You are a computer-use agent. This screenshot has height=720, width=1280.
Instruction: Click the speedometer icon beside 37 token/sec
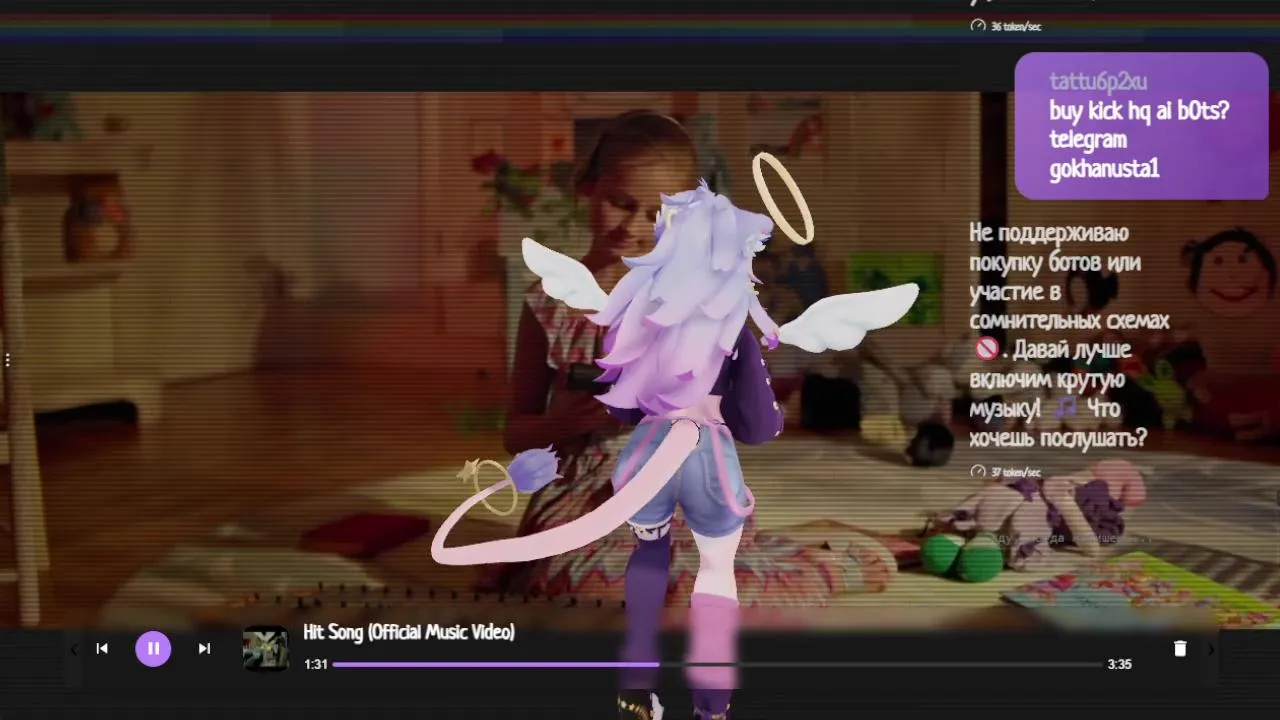click(978, 471)
